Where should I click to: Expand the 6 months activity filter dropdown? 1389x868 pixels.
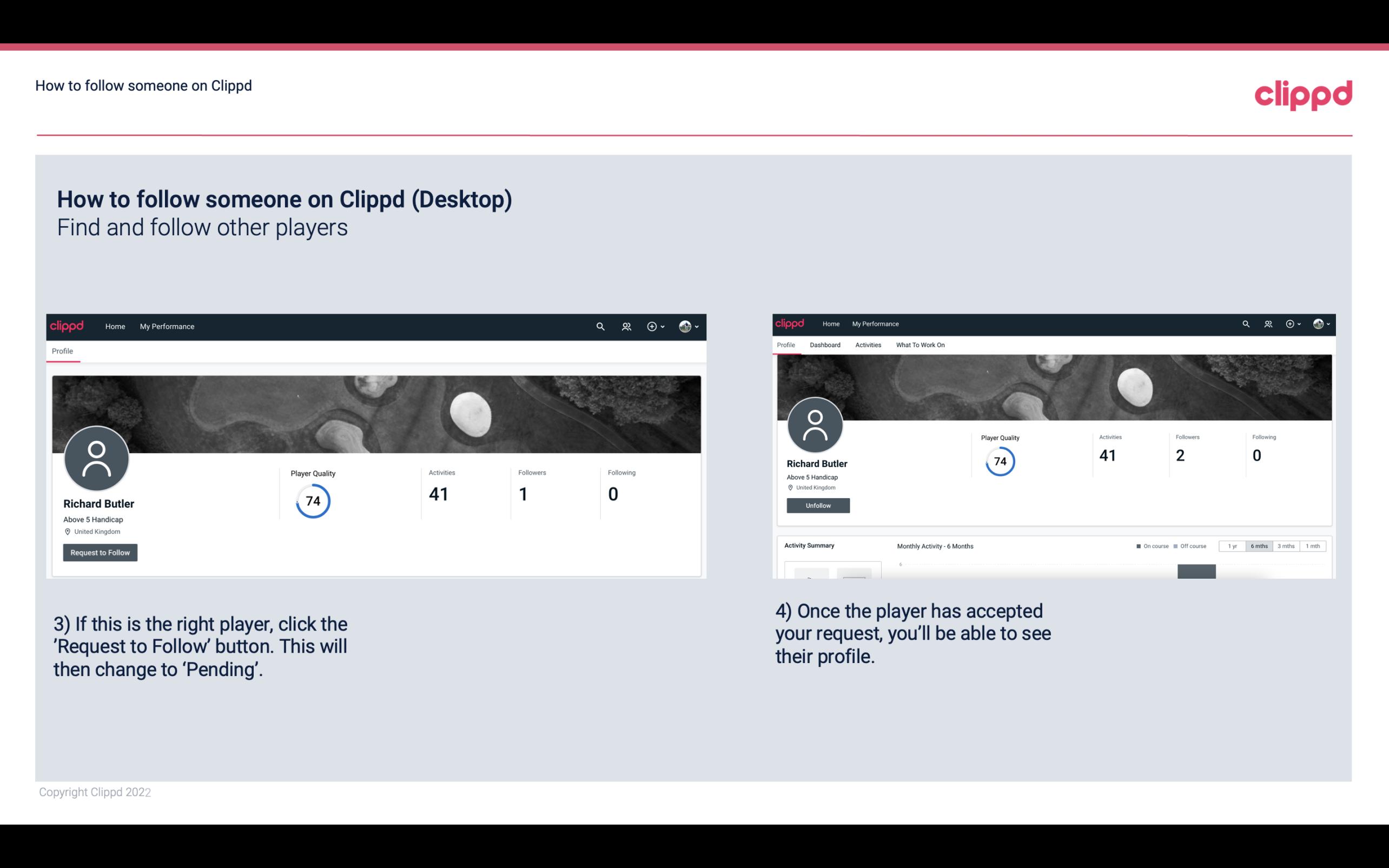pos(1258,545)
